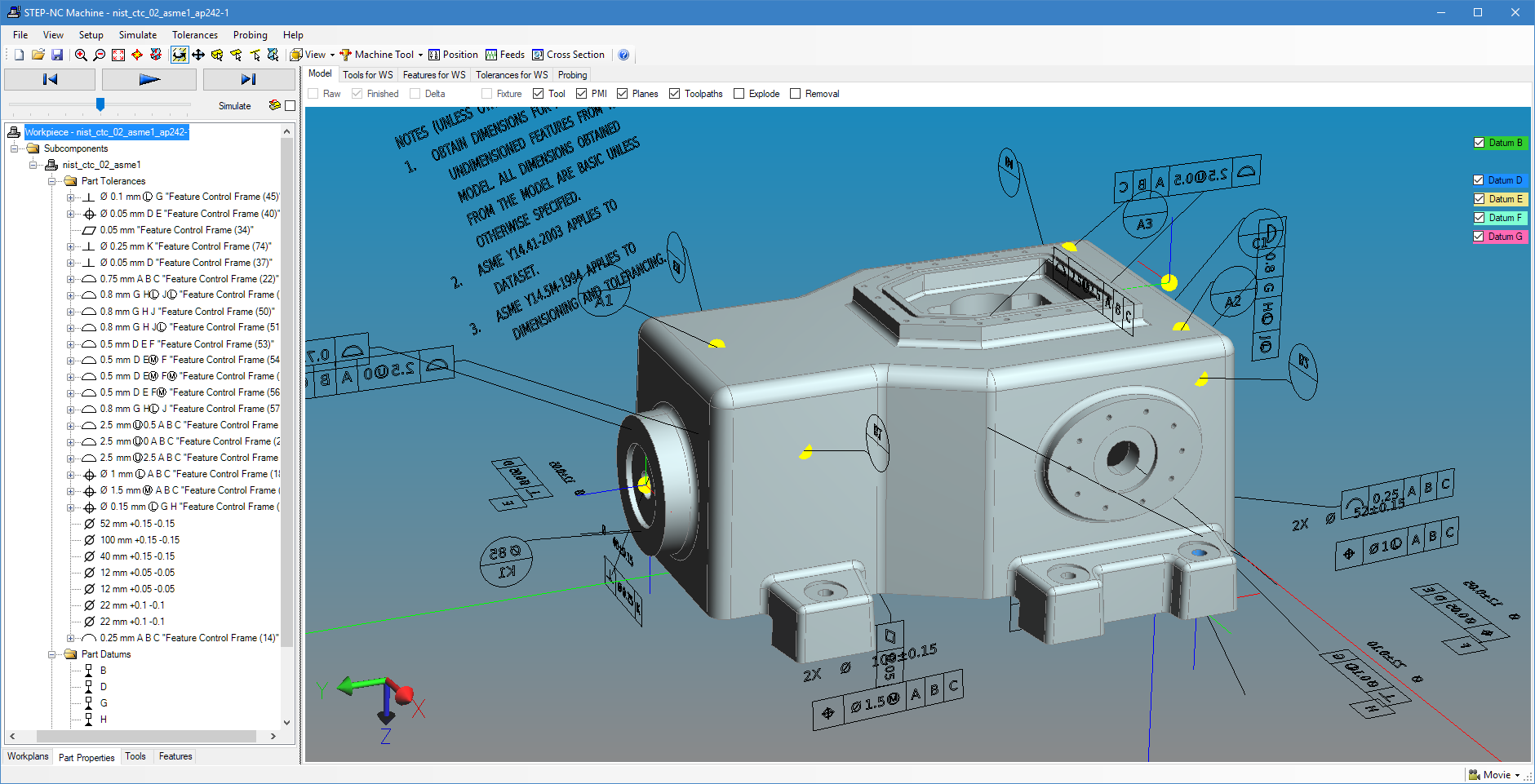Toggle the Planes checkbox
The image size is (1535, 784).
tap(622, 94)
